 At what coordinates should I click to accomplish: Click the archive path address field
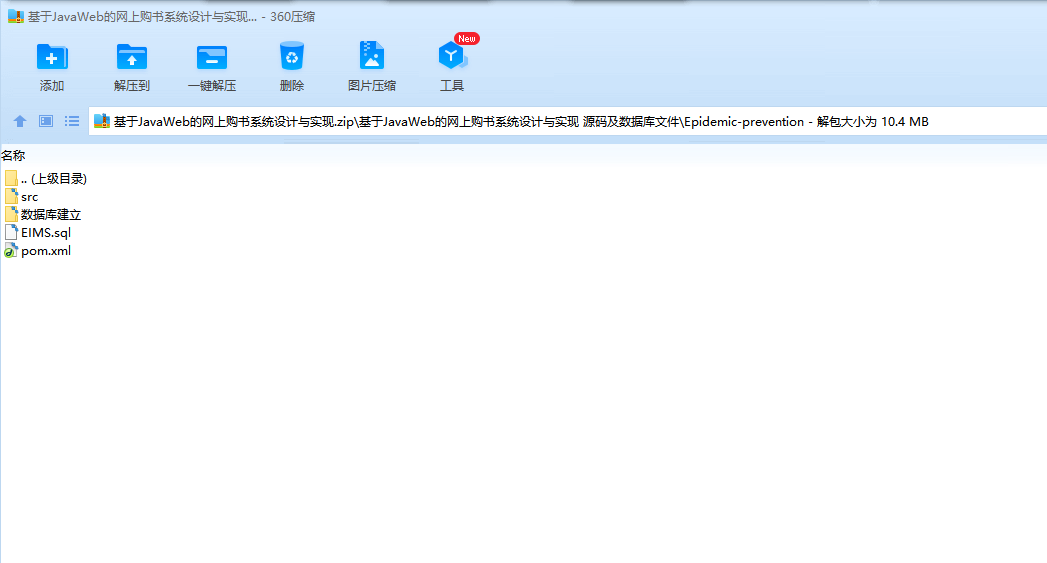coord(568,122)
